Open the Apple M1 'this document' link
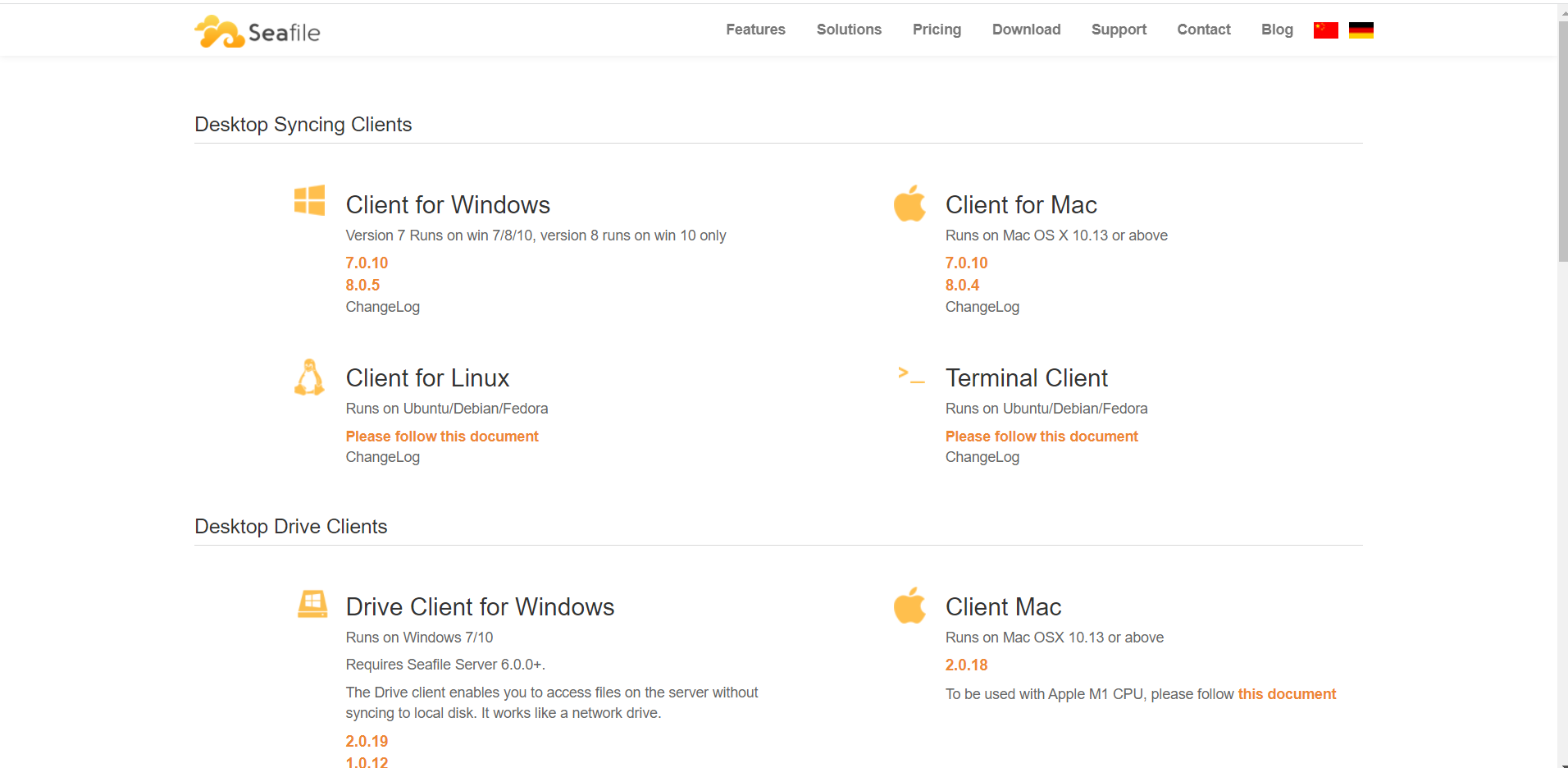The width and height of the screenshot is (1568, 768). [1287, 694]
